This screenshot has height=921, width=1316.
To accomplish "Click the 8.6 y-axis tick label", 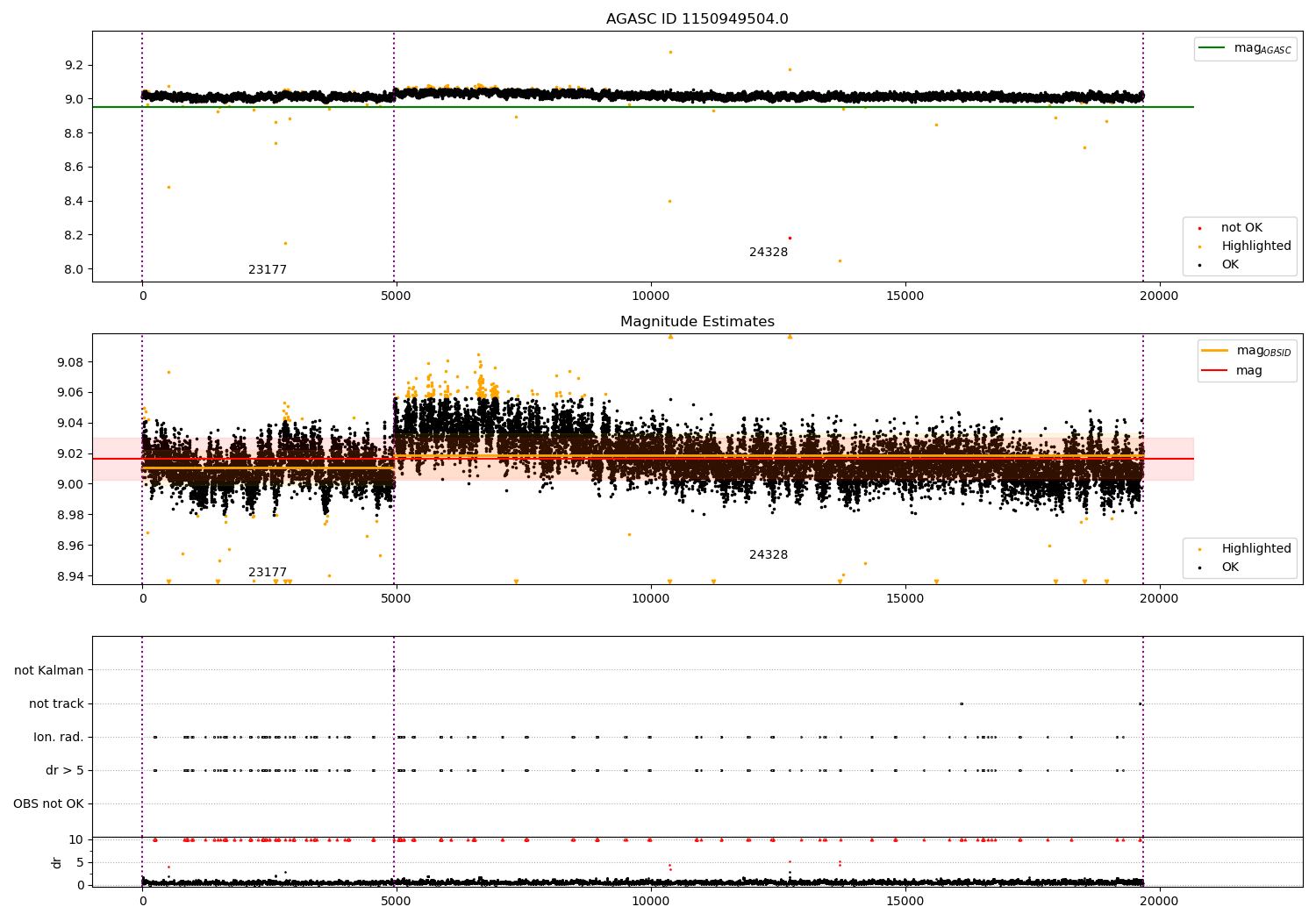I will click(75, 168).
